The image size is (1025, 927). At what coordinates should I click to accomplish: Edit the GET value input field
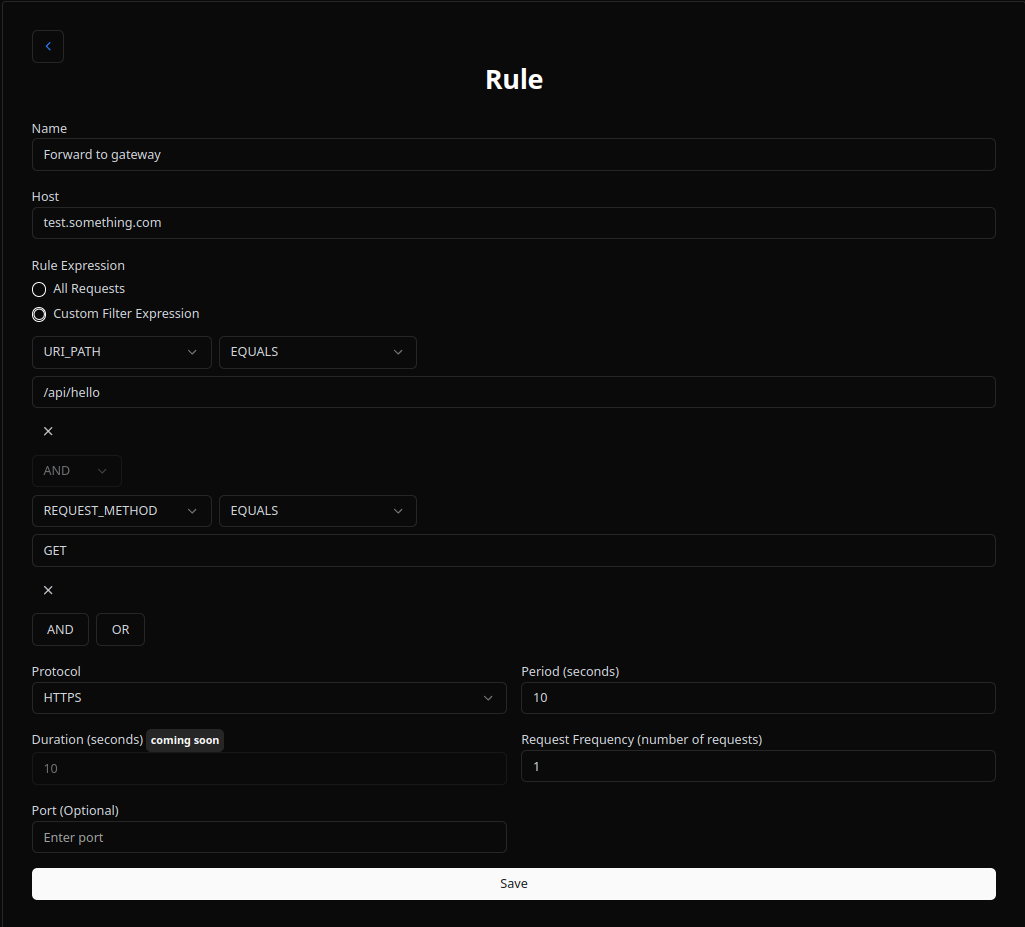click(513, 551)
